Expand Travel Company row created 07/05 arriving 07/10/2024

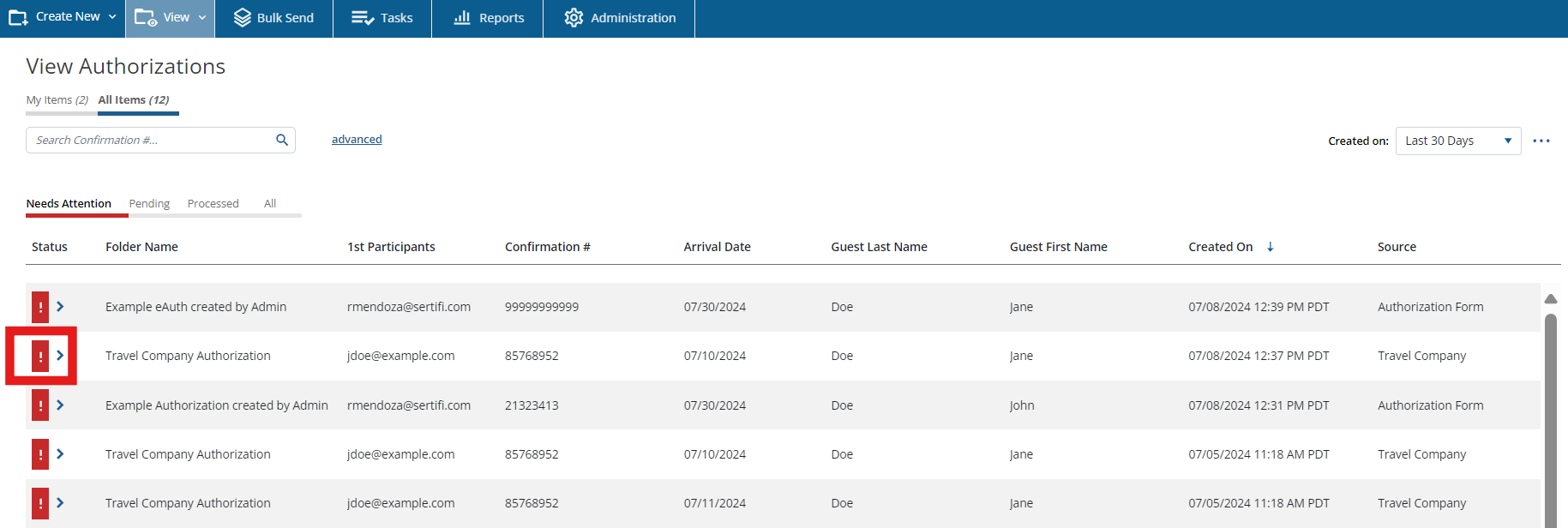coord(60,454)
